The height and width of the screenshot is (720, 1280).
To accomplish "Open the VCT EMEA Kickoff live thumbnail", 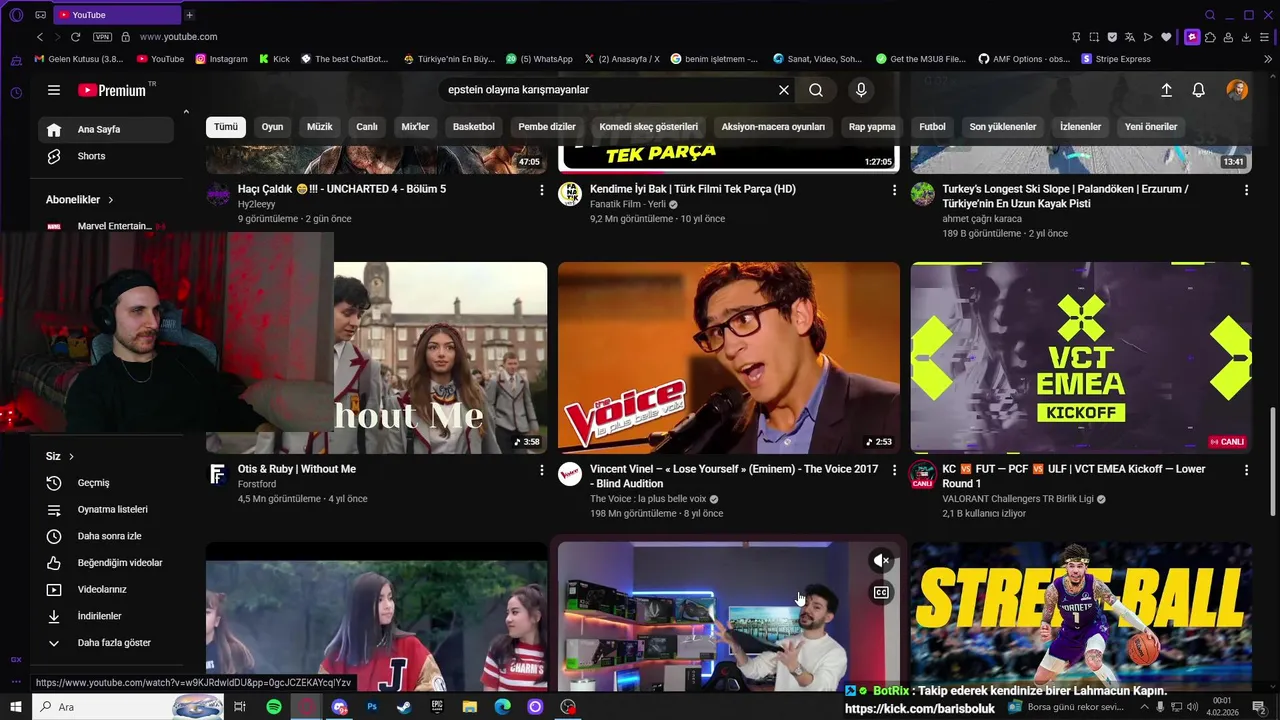I will pos(1081,358).
